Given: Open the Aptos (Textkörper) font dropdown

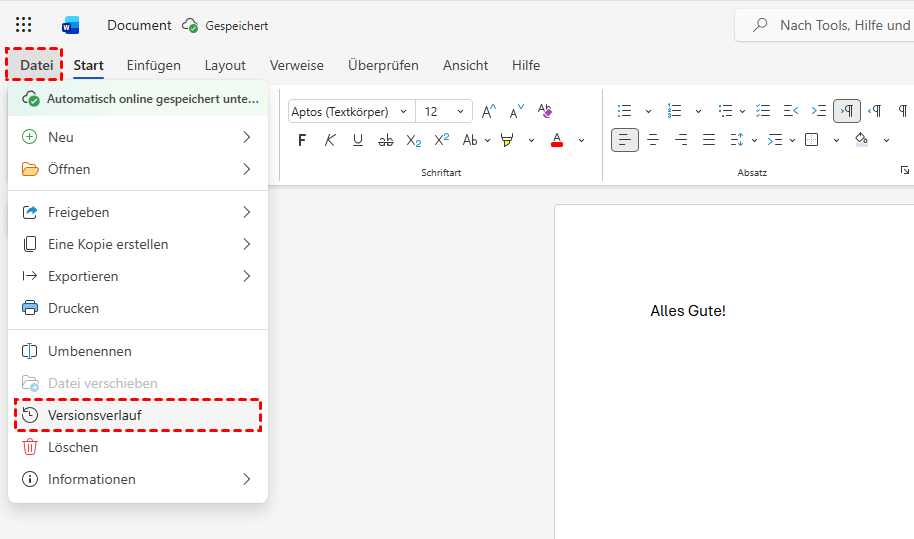Looking at the screenshot, I should [349, 111].
